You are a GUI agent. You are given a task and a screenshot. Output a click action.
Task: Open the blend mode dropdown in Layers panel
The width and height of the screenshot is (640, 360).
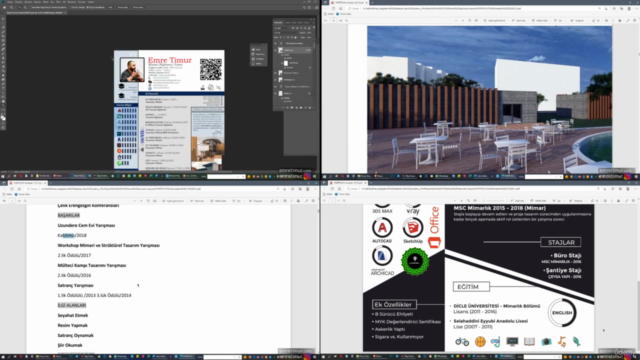click(287, 33)
